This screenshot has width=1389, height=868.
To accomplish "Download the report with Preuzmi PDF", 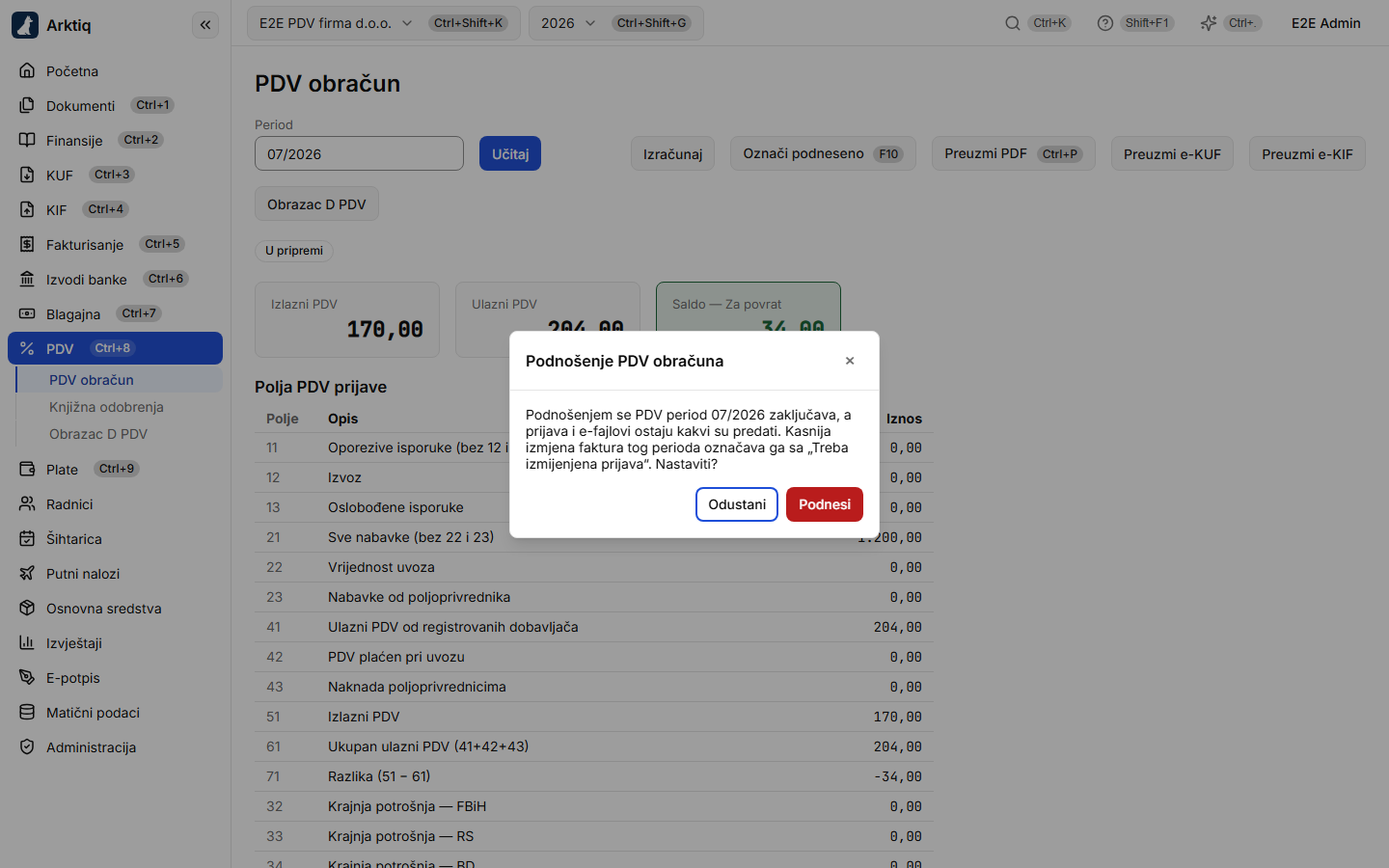I will tap(1014, 153).
